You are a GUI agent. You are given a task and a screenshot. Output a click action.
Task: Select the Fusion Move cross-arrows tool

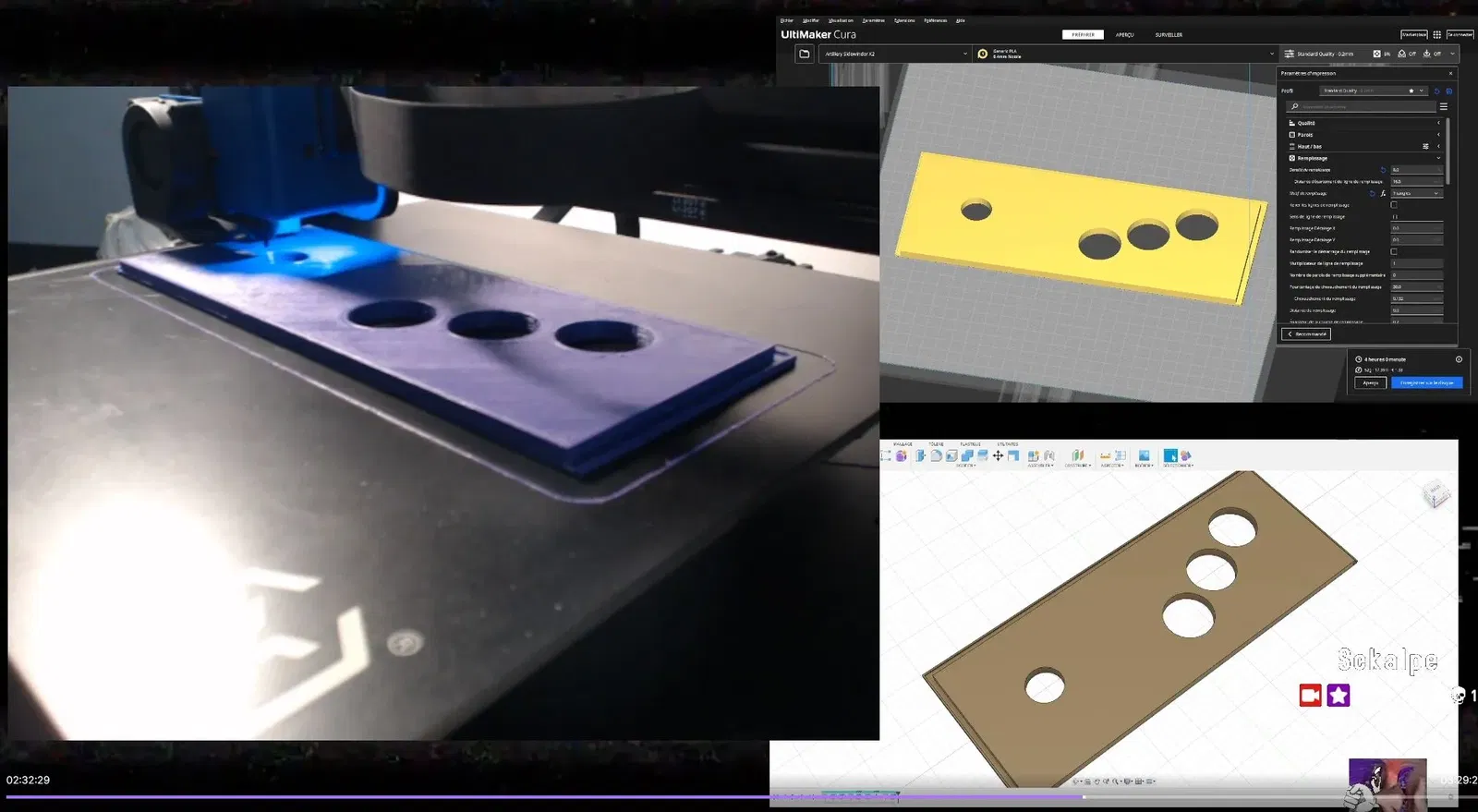pos(999,455)
